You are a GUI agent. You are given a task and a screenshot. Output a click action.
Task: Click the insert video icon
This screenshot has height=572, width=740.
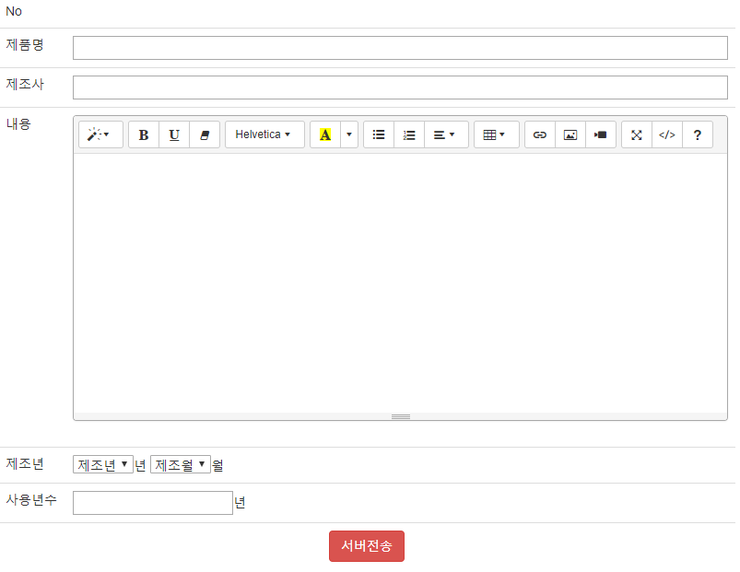pyautogui.click(x=601, y=135)
